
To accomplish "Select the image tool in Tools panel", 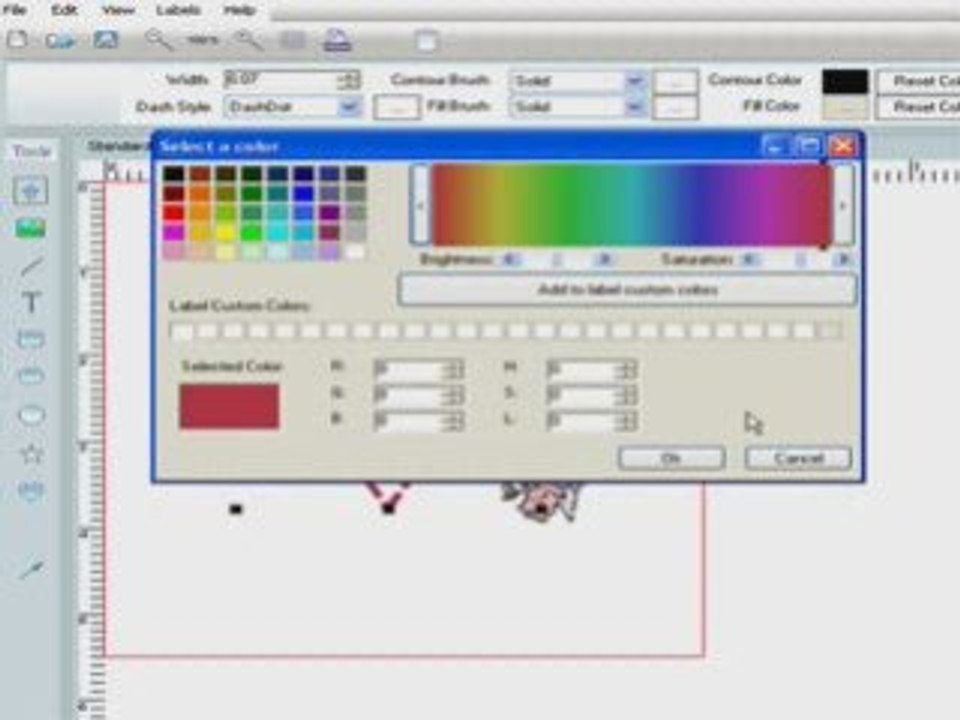I will click(31, 229).
